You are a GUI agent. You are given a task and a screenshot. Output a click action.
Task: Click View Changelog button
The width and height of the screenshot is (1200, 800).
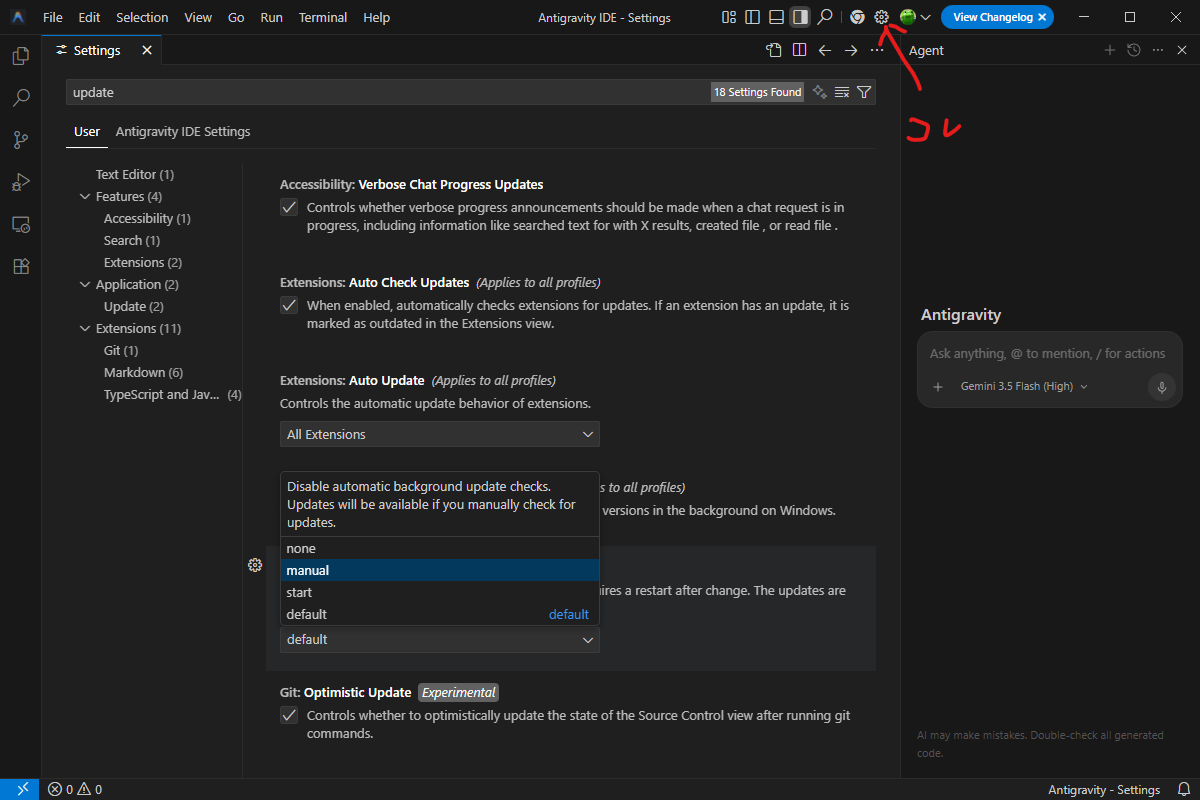click(x=993, y=17)
